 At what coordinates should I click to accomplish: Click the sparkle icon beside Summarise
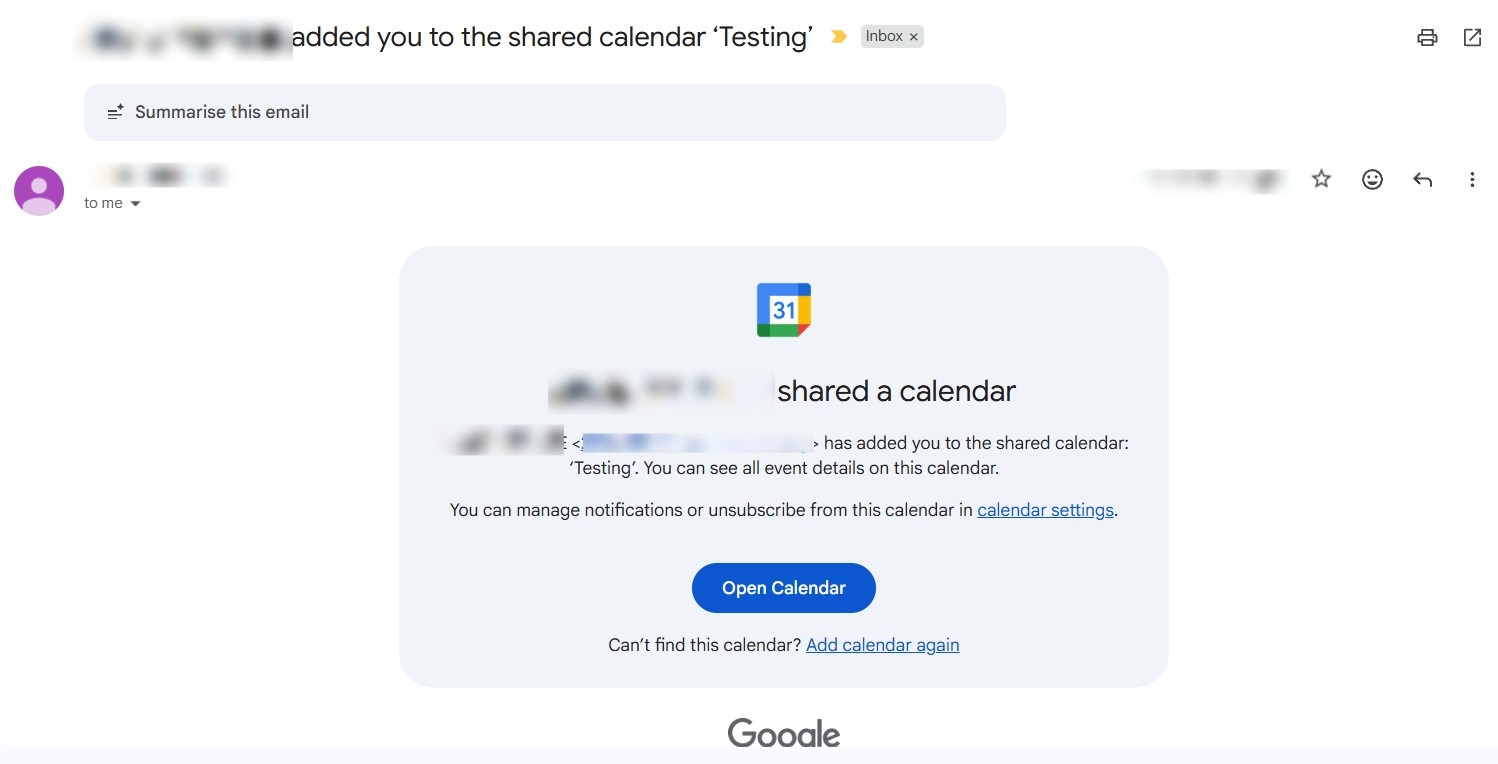(116, 112)
